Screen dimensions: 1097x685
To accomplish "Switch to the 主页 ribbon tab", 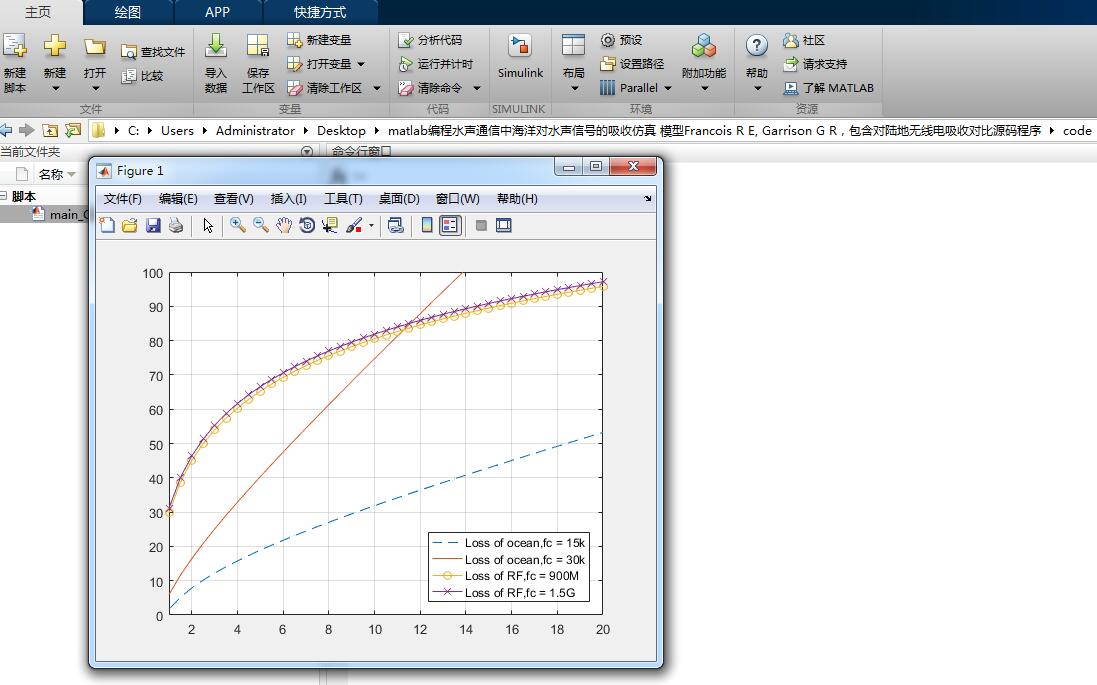I will pyautogui.click(x=38, y=12).
